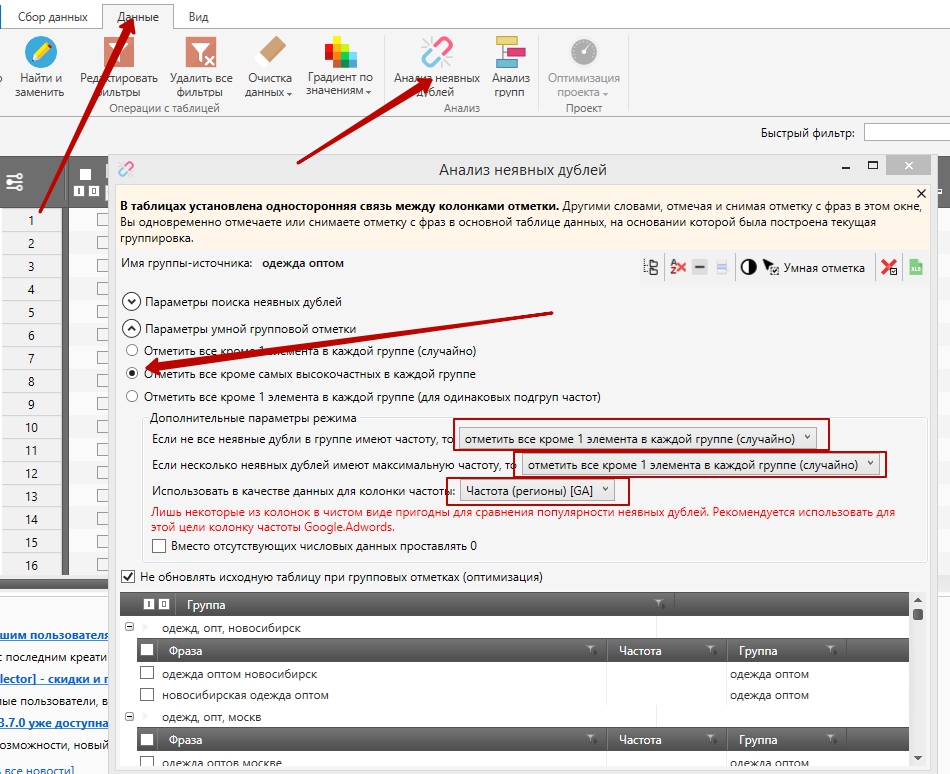950x774 pixels.
Task: Click the group name одежд, опт, москв
Action: coord(211,717)
